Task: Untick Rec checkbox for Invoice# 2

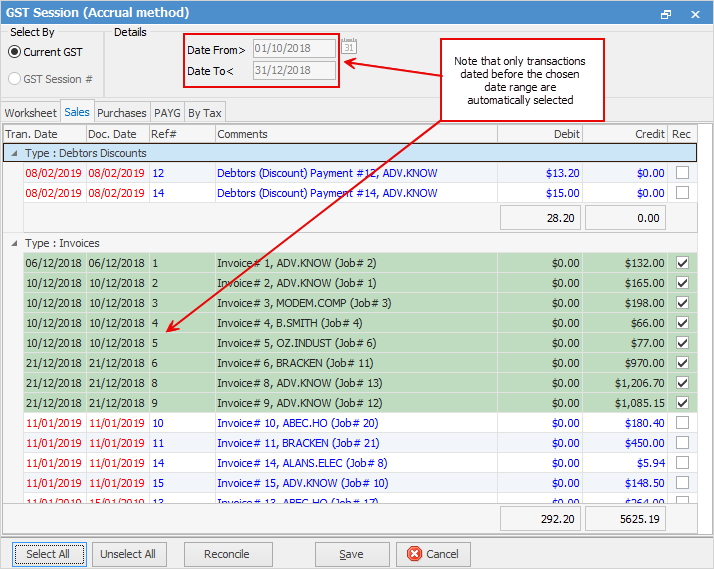Action: click(682, 283)
